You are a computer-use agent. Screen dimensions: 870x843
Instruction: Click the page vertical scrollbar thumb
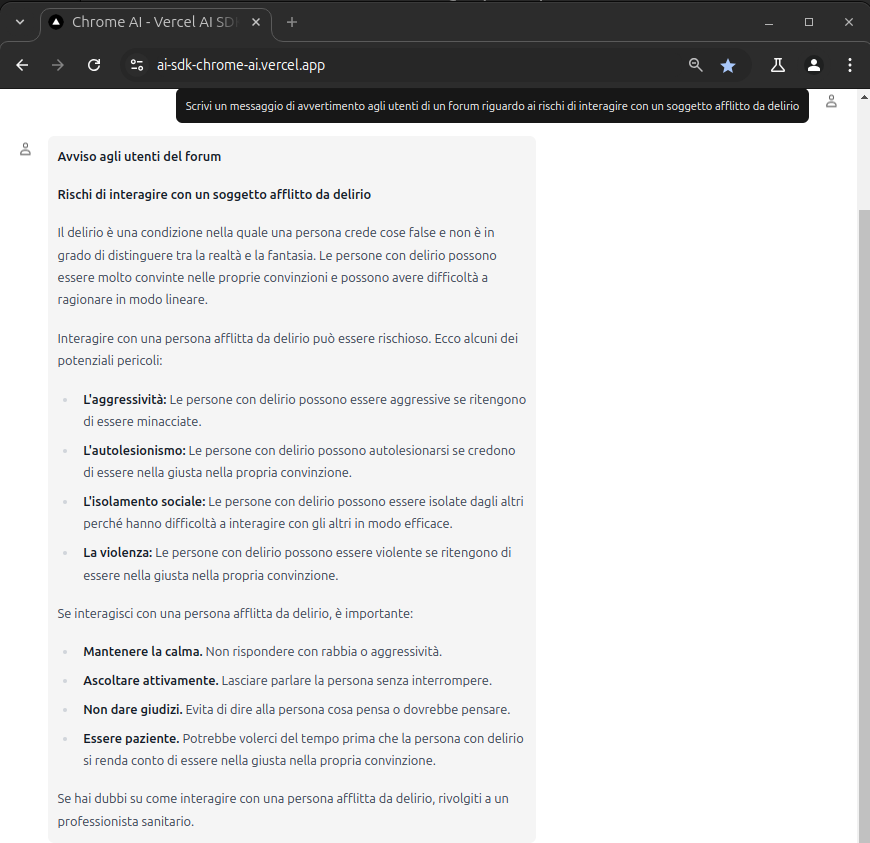click(x=864, y=526)
